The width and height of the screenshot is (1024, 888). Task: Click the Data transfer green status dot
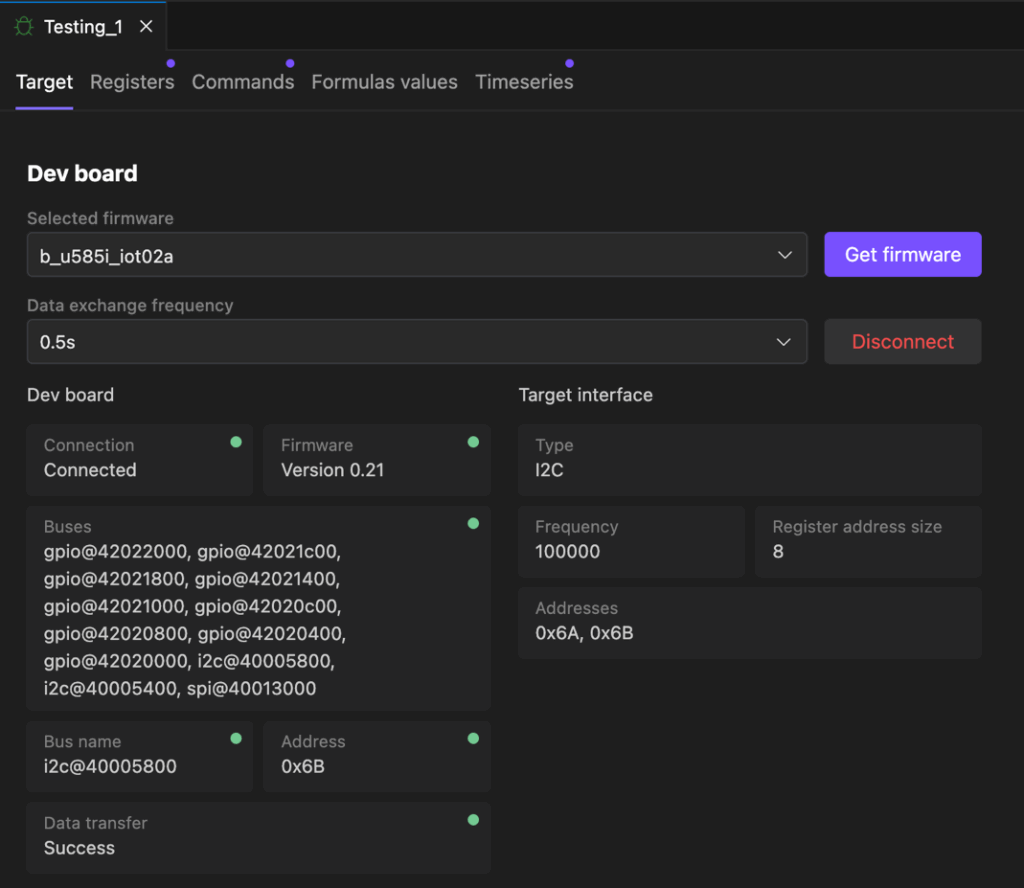(473, 820)
